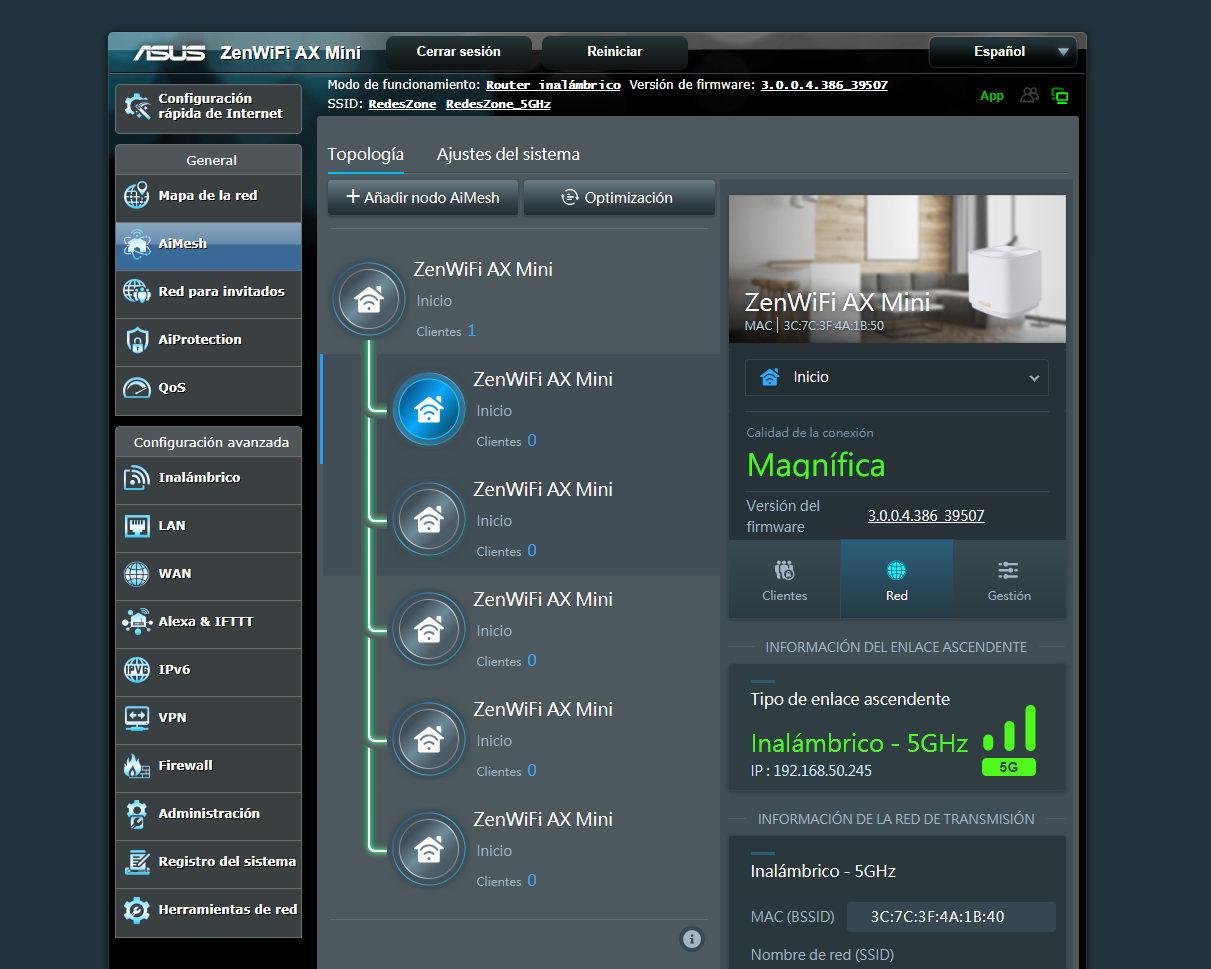Click the info icon below topology list

(x=691, y=939)
